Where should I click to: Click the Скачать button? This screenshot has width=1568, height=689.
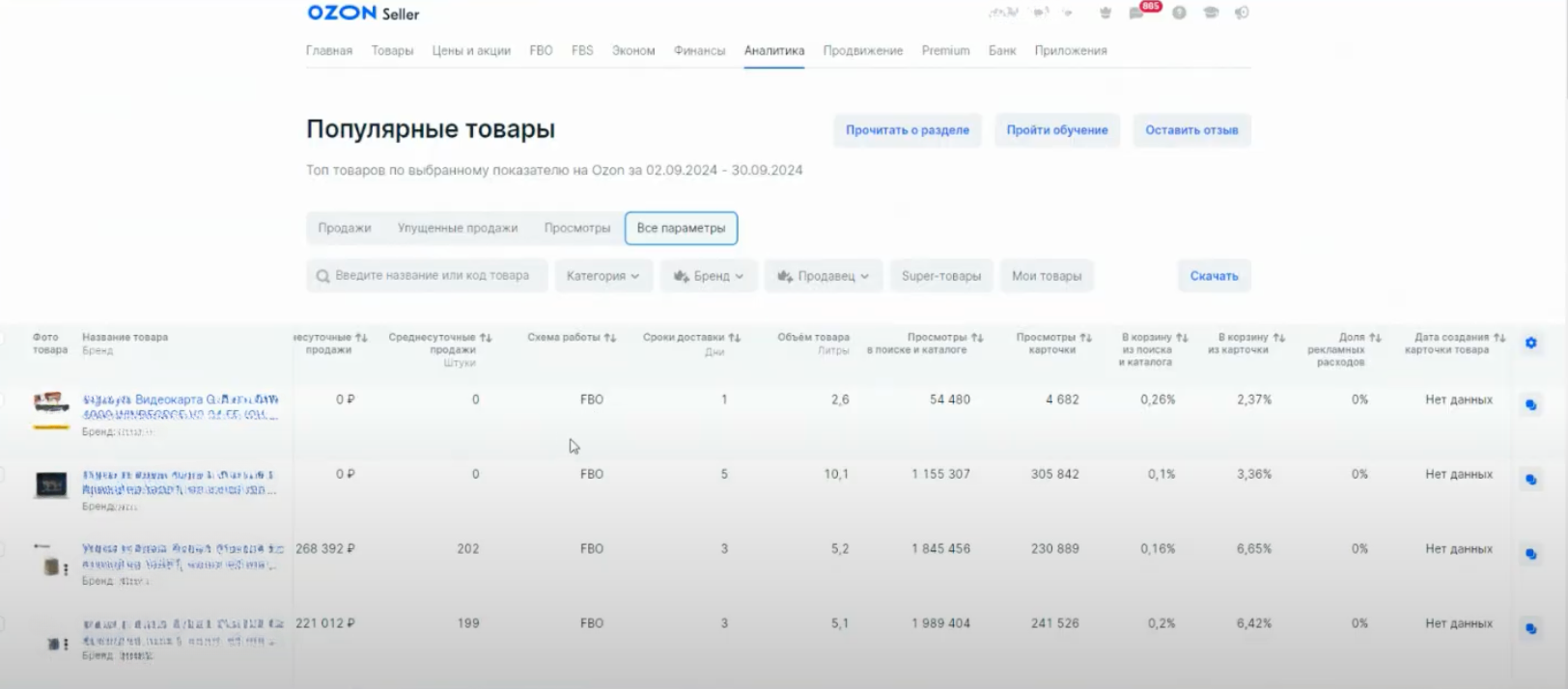click(x=1214, y=276)
